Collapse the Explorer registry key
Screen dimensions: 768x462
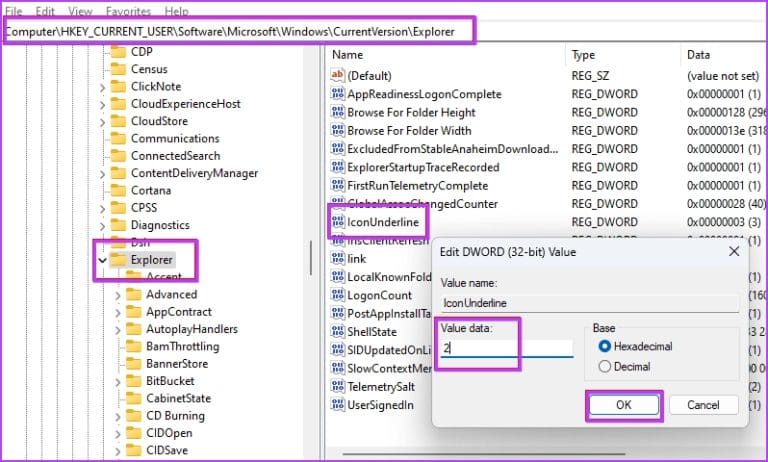[102, 260]
